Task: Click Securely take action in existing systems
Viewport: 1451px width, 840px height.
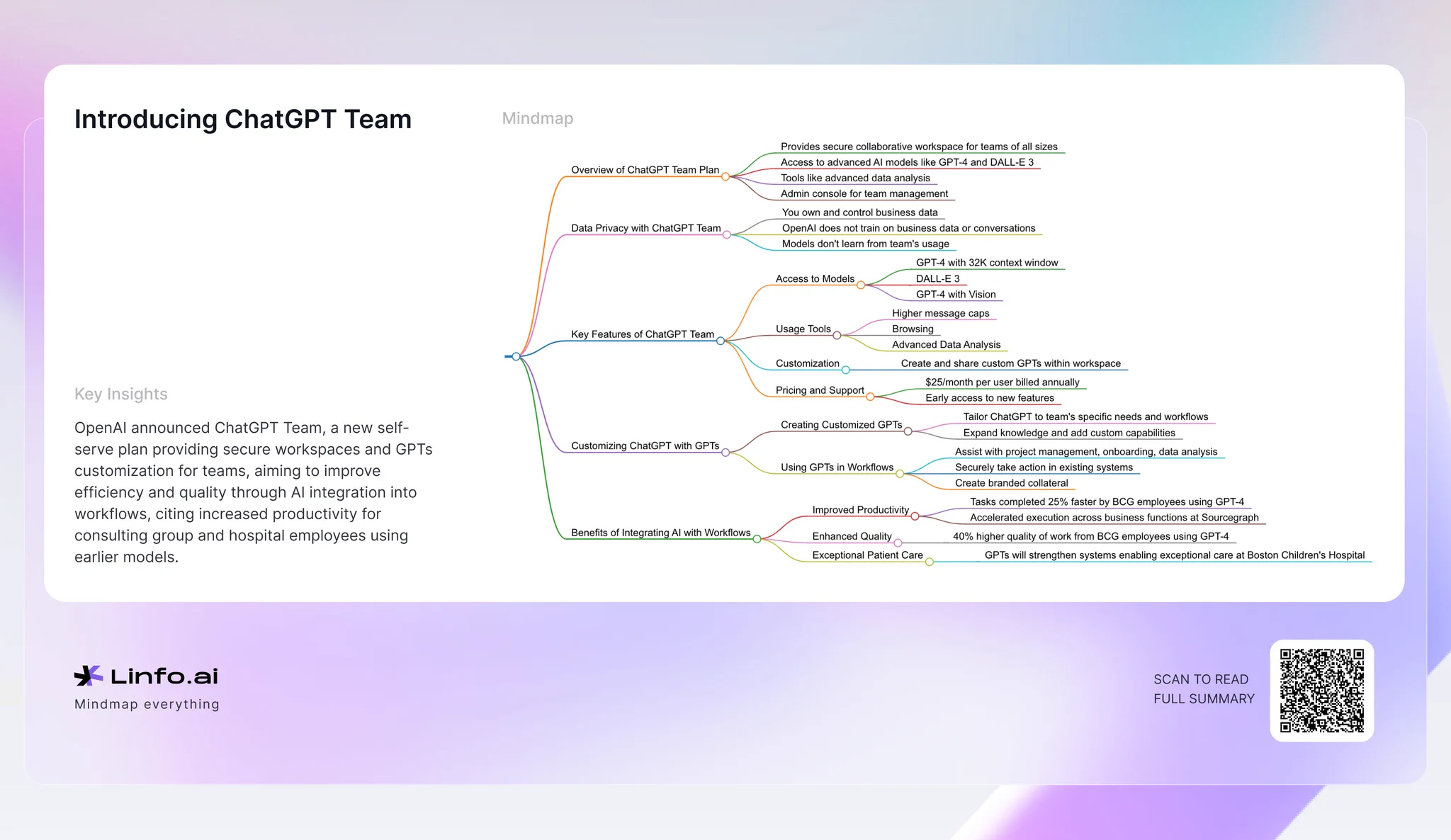Action: coord(1044,467)
